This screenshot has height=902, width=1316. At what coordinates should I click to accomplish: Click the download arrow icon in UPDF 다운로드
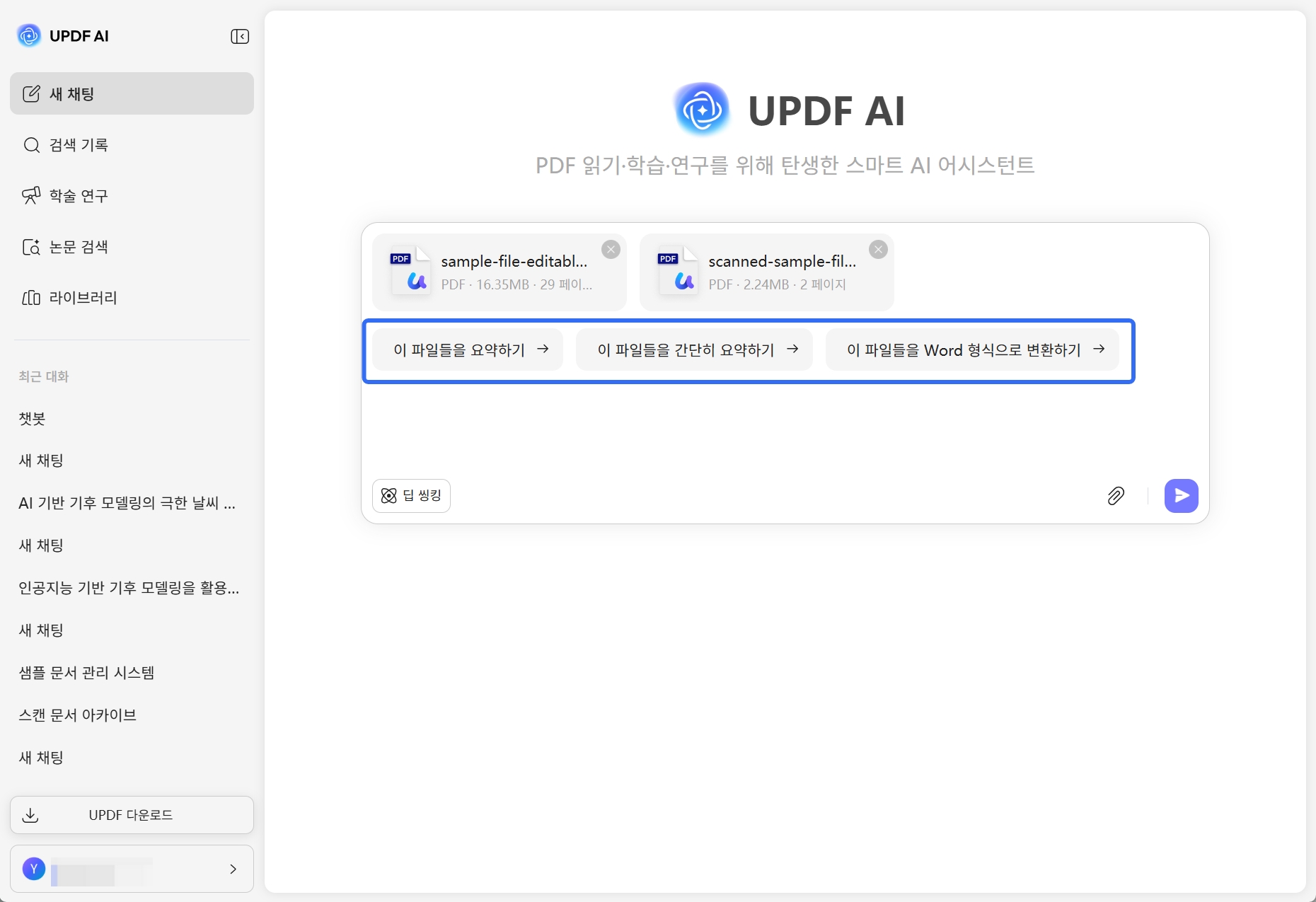[x=30, y=815]
